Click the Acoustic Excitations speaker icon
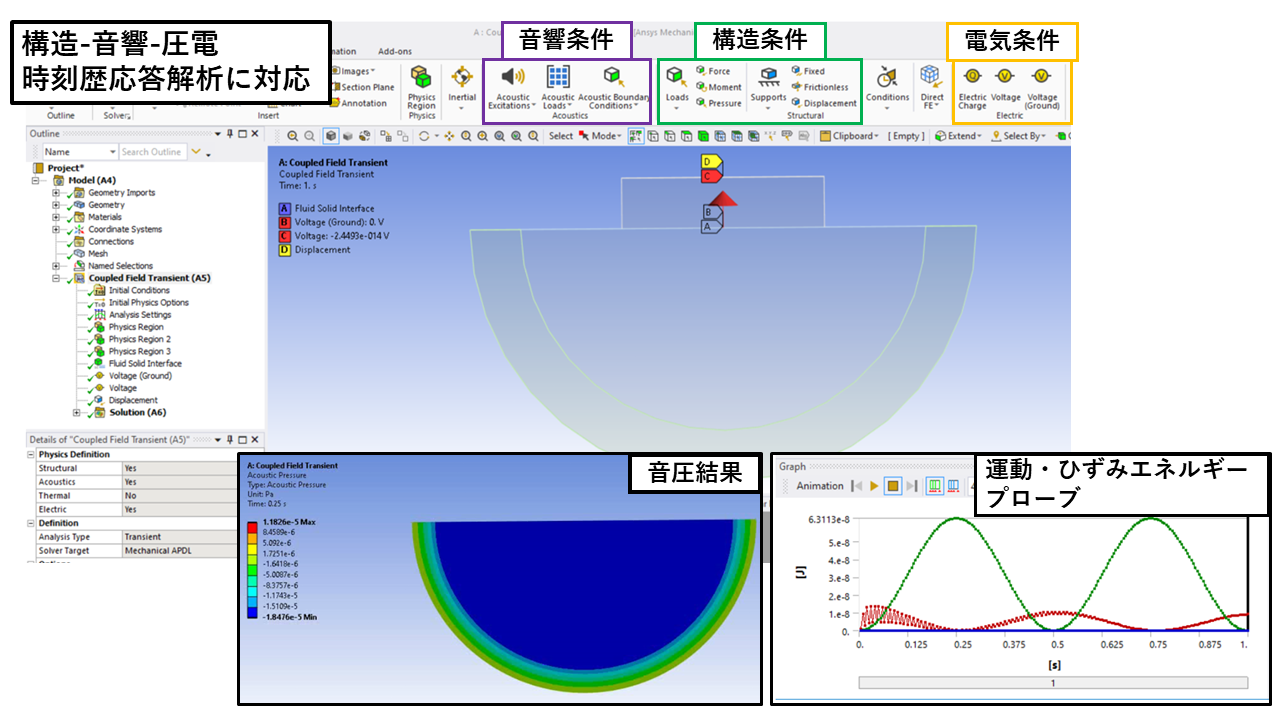 coord(513,76)
